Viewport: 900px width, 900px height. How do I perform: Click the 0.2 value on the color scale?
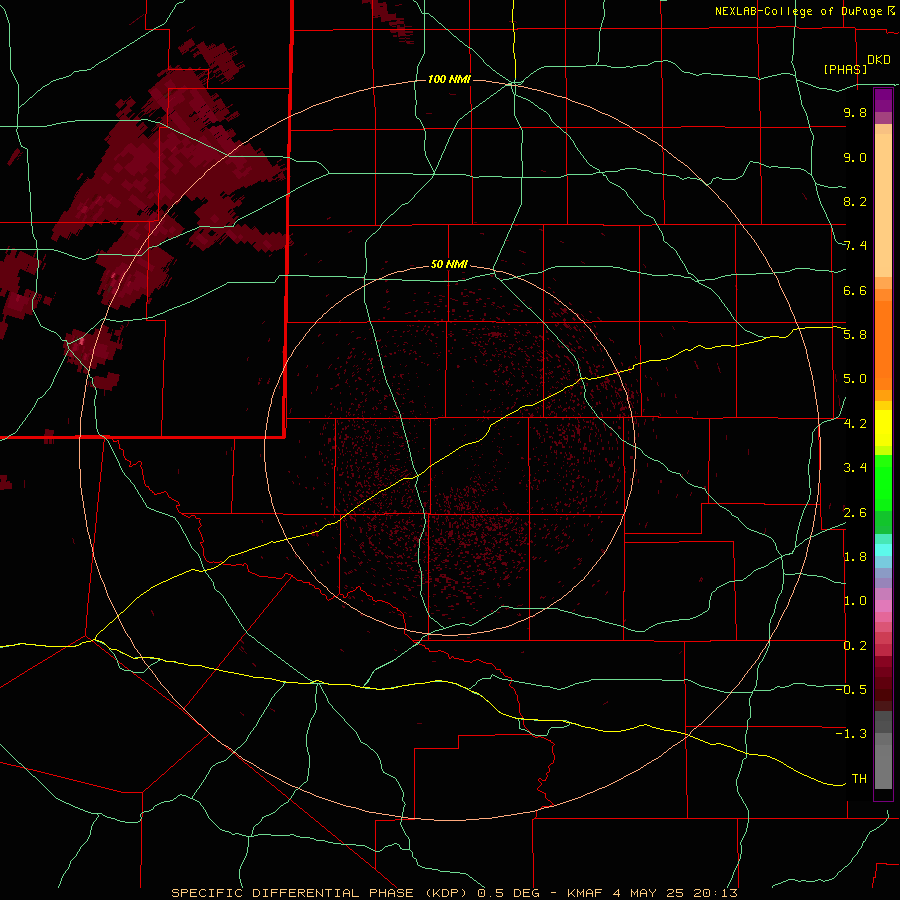pos(855,646)
